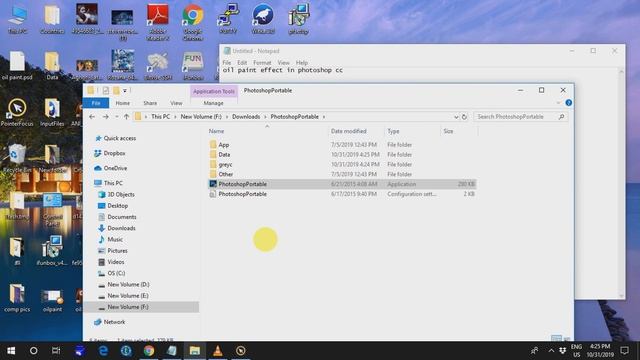Refresh the PhotoshopPortable folder view
Image resolution: width=640 pixels, height=360 pixels.
click(x=464, y=117)
